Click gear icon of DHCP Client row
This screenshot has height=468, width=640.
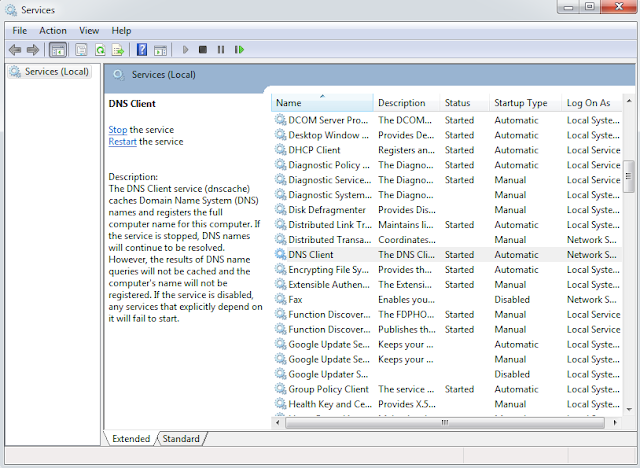280,150
